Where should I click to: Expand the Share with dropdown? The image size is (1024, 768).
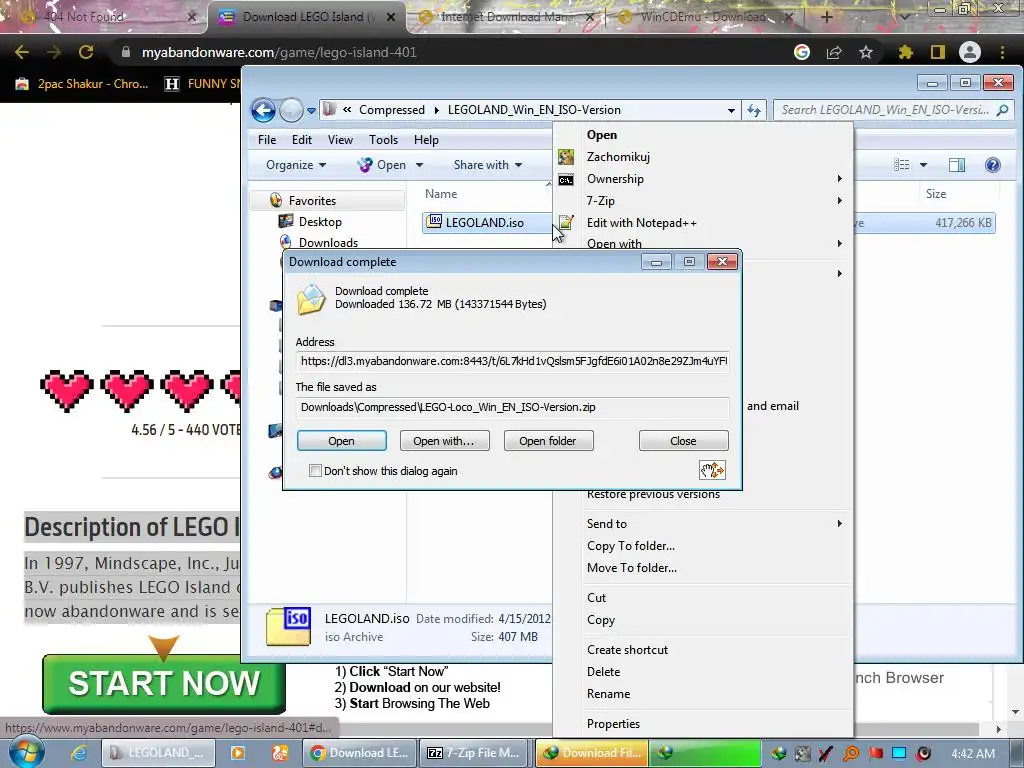[488, 165]
